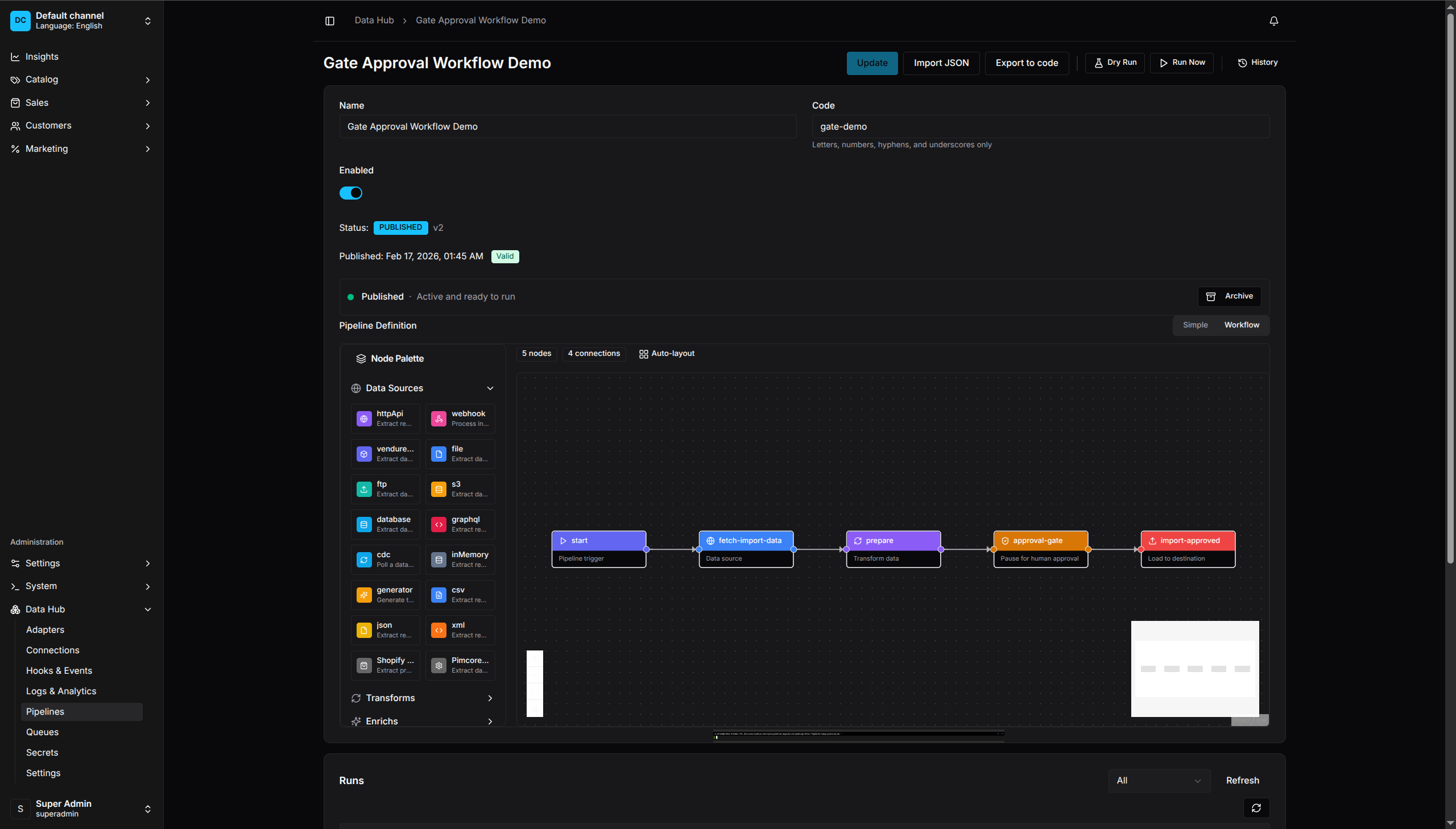Trigger Auto-layout for the pipeline canvas
The width and height of the screenshot is (1456, 829).
(x=666, y=353)
